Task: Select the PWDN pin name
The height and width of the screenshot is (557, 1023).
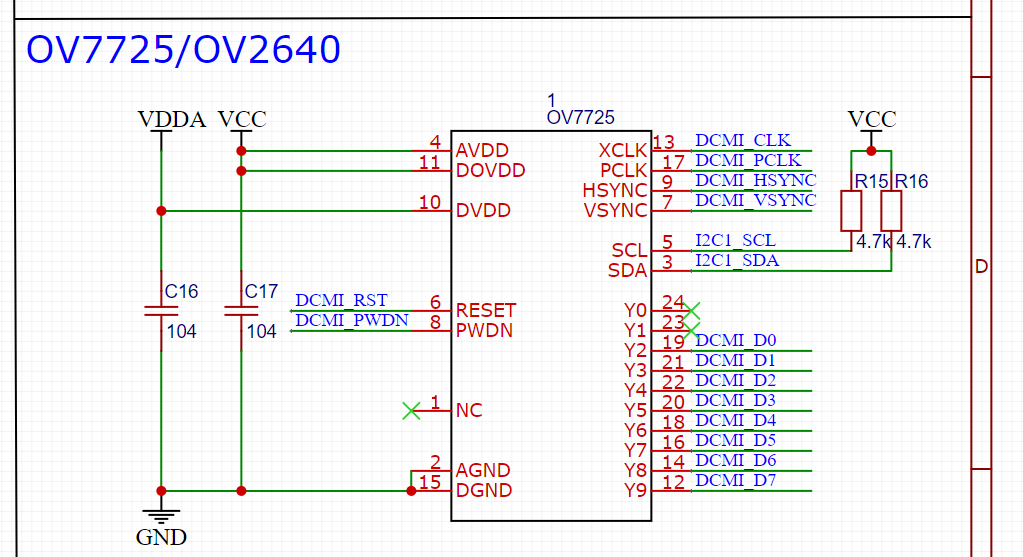Action: point(484,331)
